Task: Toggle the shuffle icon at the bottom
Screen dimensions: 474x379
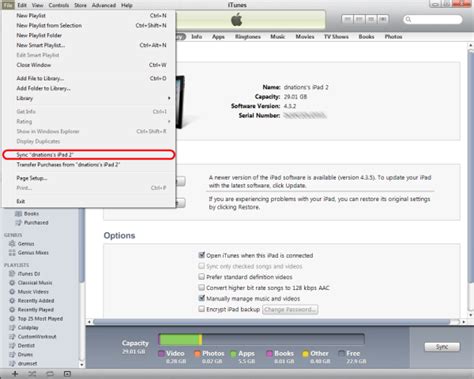Action: [x=32, y=374]
